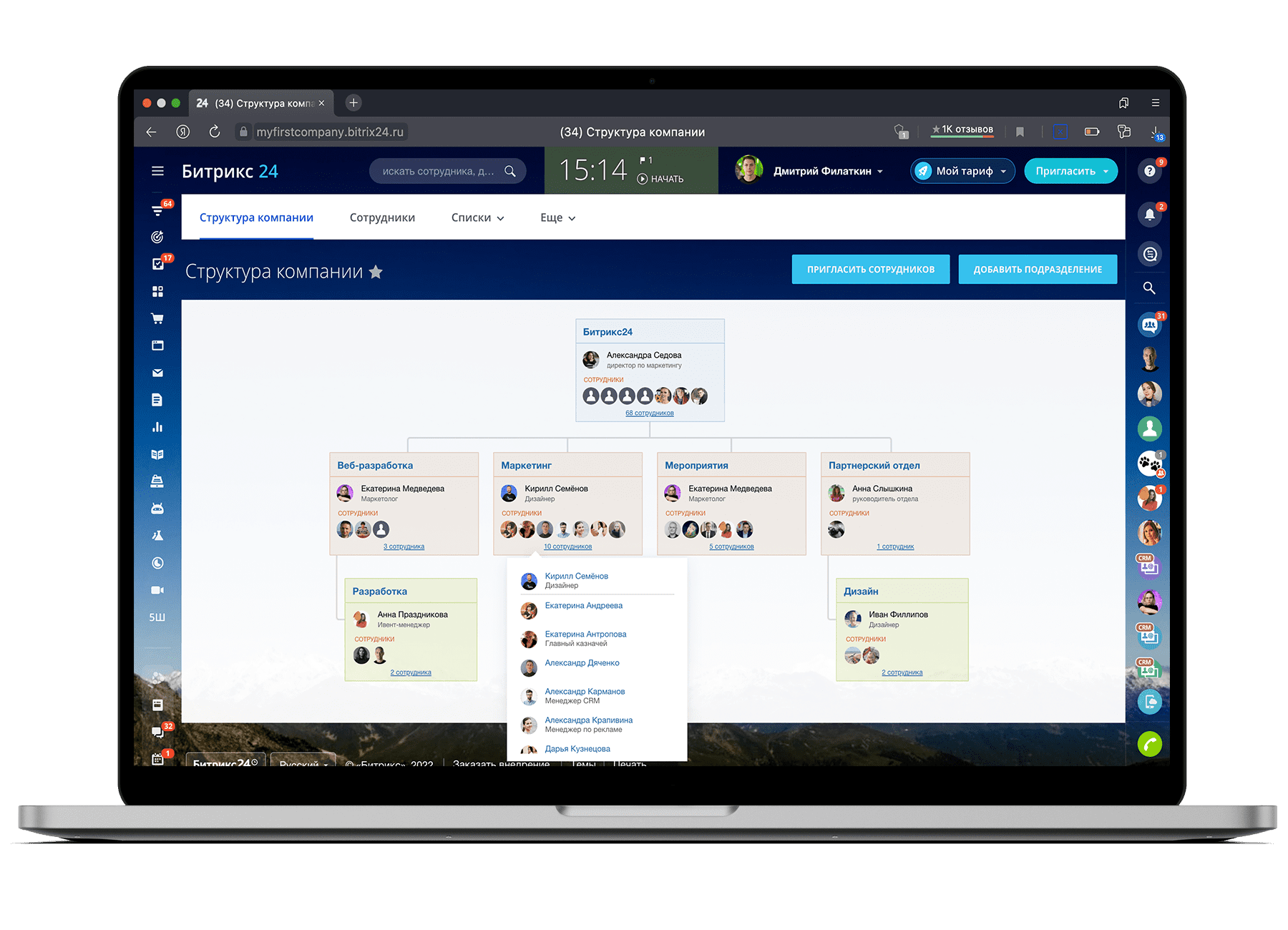The width and height of the screenshot is (1288, 930).
Task: Open the Веб-разработка department title
Action: 375,465
